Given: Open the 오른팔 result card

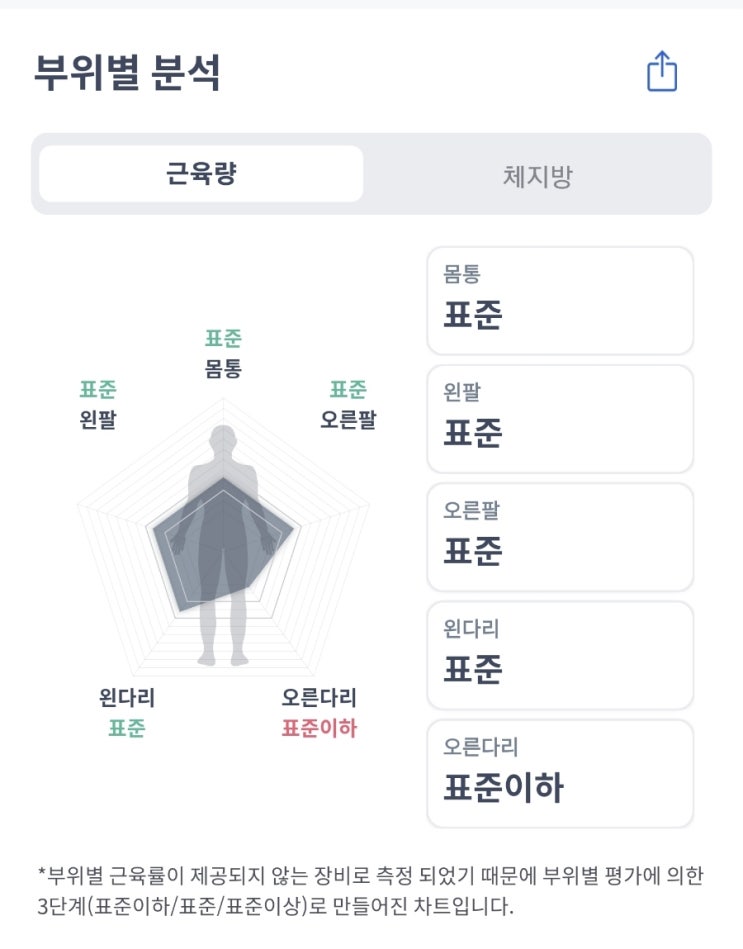Looking at the screenshot, I should click(560, 537).
